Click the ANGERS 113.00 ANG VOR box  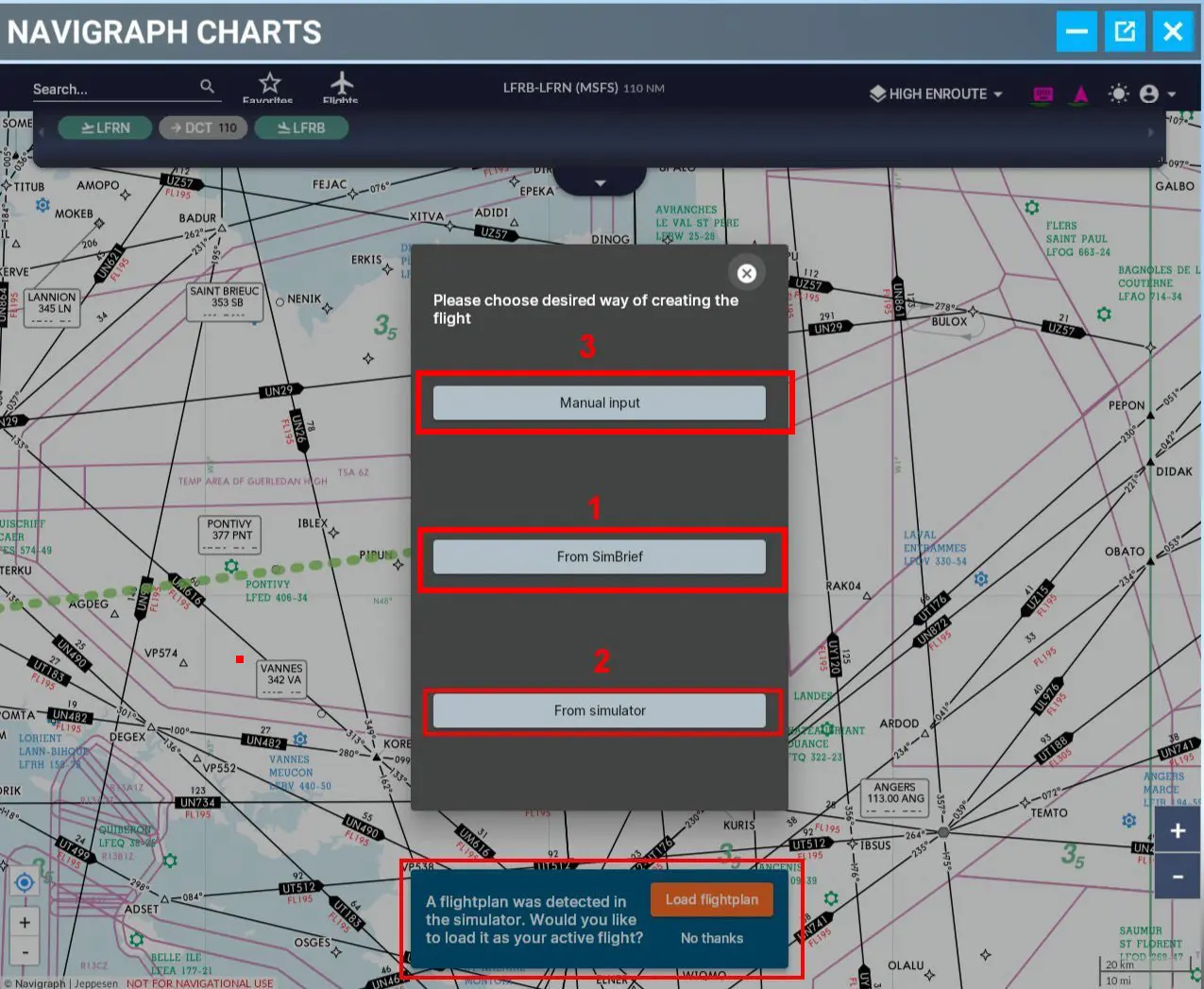tap(895, 797)
